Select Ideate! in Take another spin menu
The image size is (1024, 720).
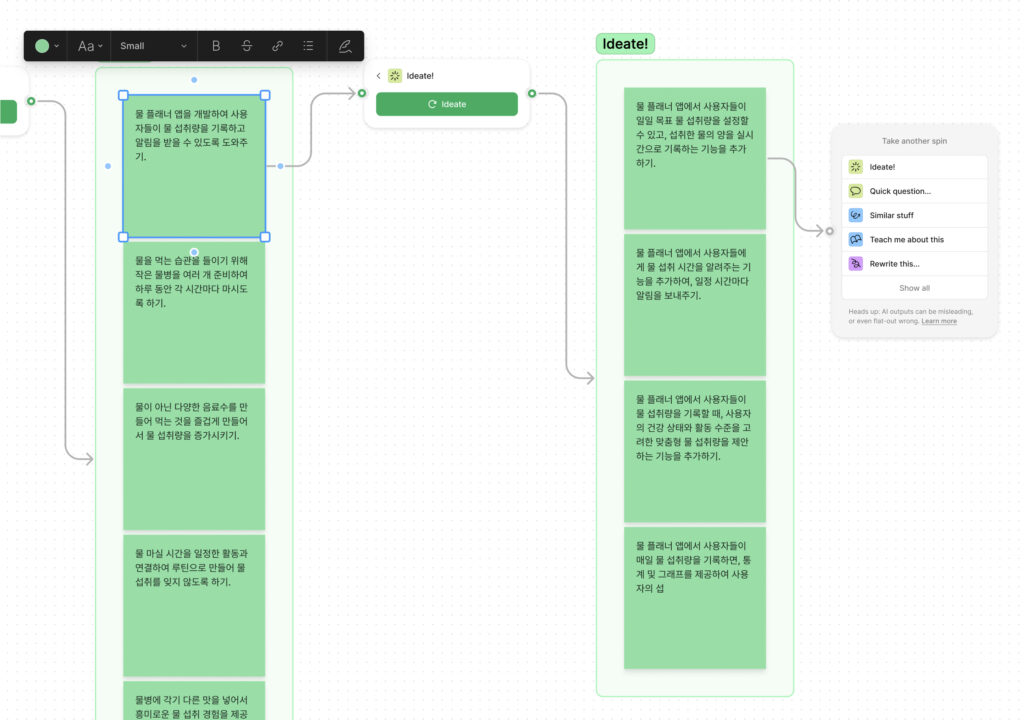914,167
